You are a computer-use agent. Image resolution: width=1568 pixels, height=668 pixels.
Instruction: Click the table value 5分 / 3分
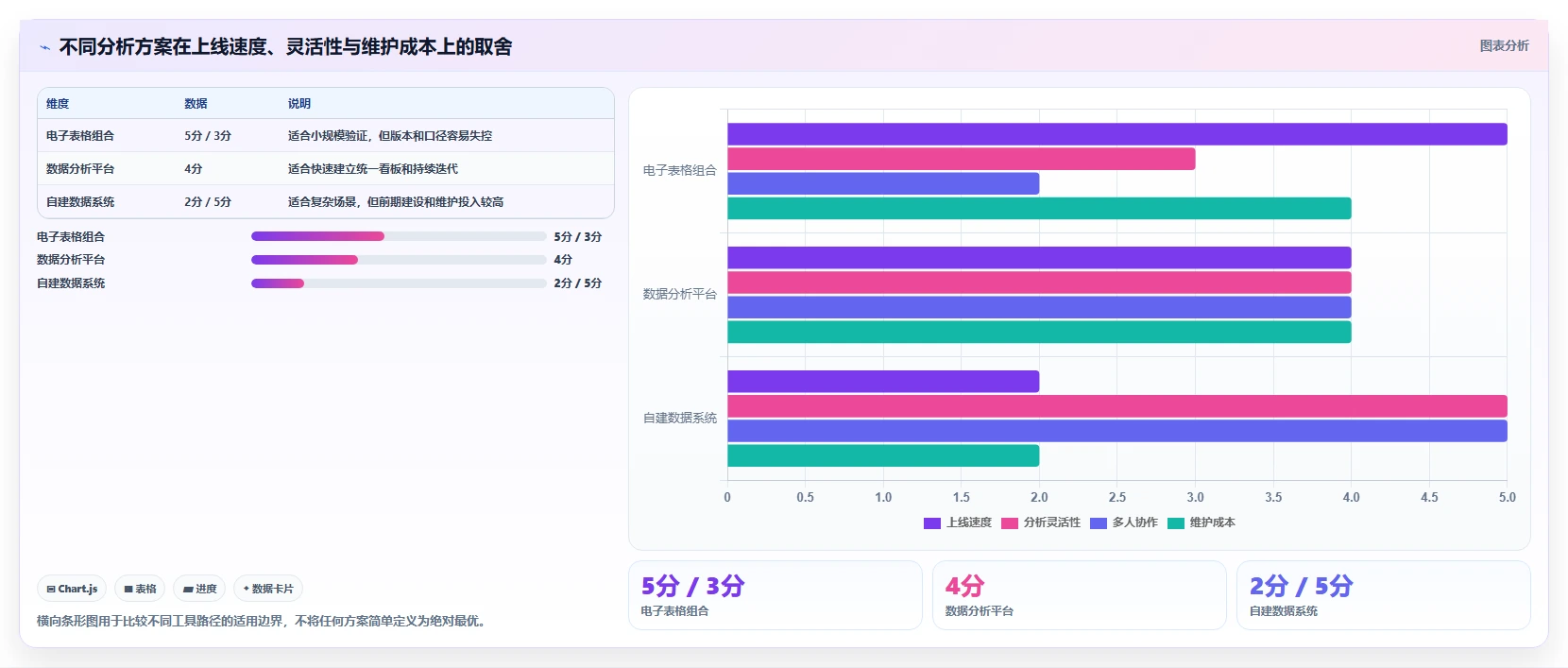[208, 136]
